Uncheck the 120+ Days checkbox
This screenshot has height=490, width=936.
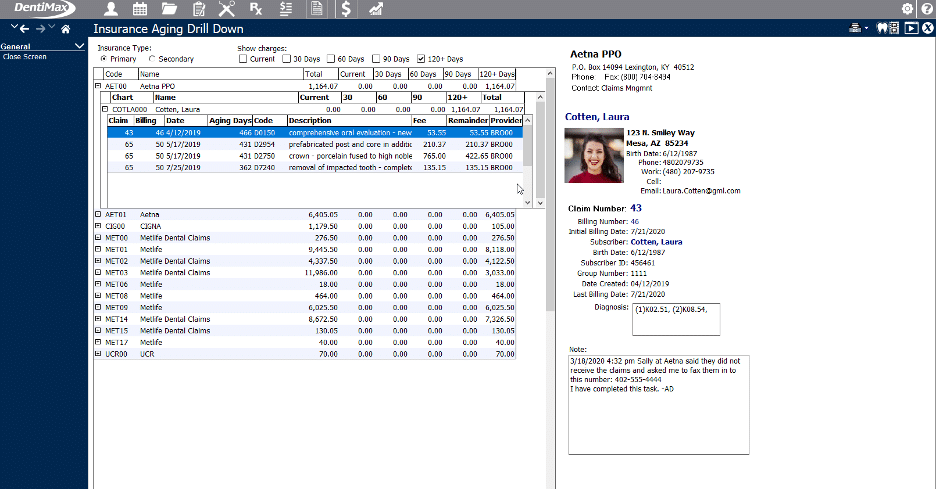(421, 59)
